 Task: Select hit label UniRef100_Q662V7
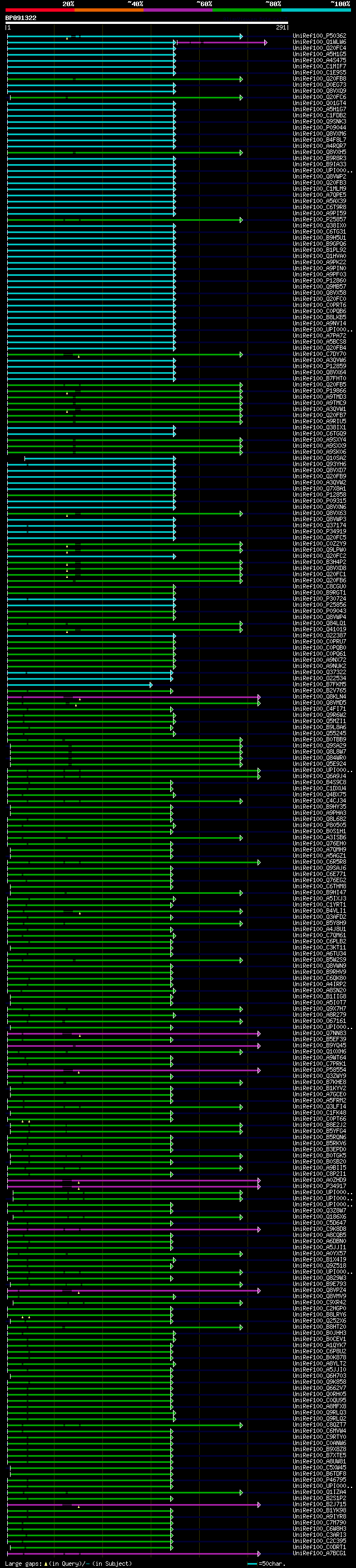[x=319, y=1388]
